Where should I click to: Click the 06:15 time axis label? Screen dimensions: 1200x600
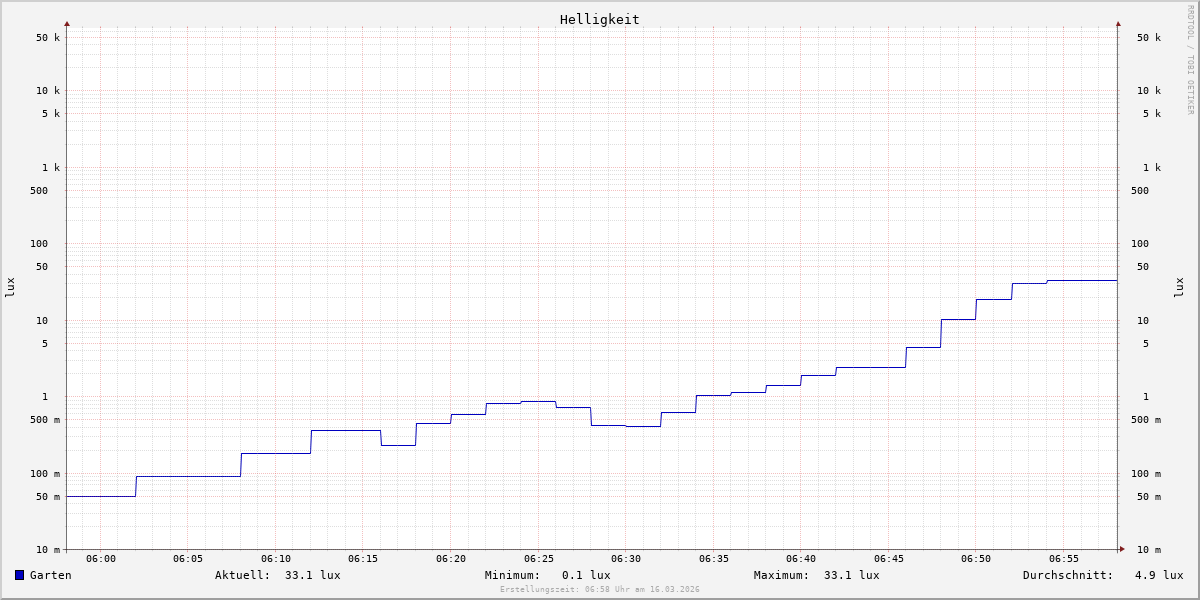363,559
